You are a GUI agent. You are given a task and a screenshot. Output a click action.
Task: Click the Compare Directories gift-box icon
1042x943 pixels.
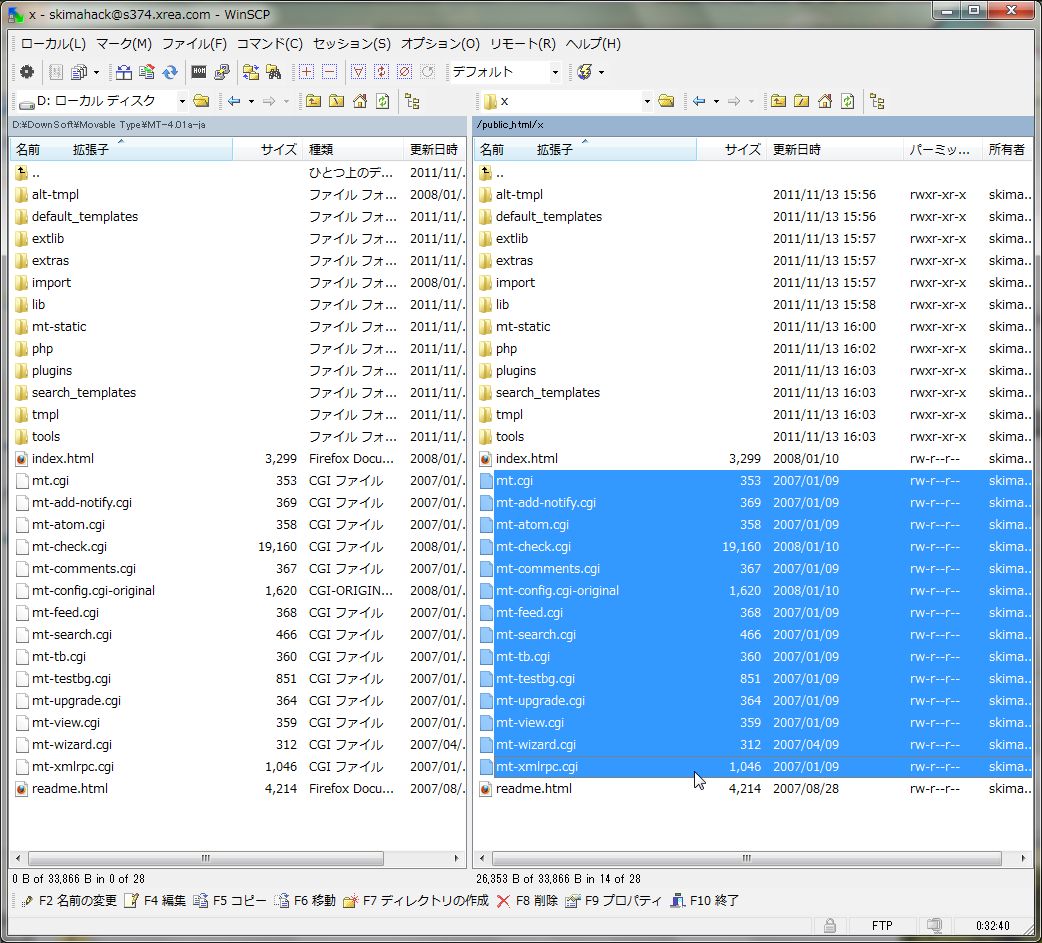pos(124,72)
